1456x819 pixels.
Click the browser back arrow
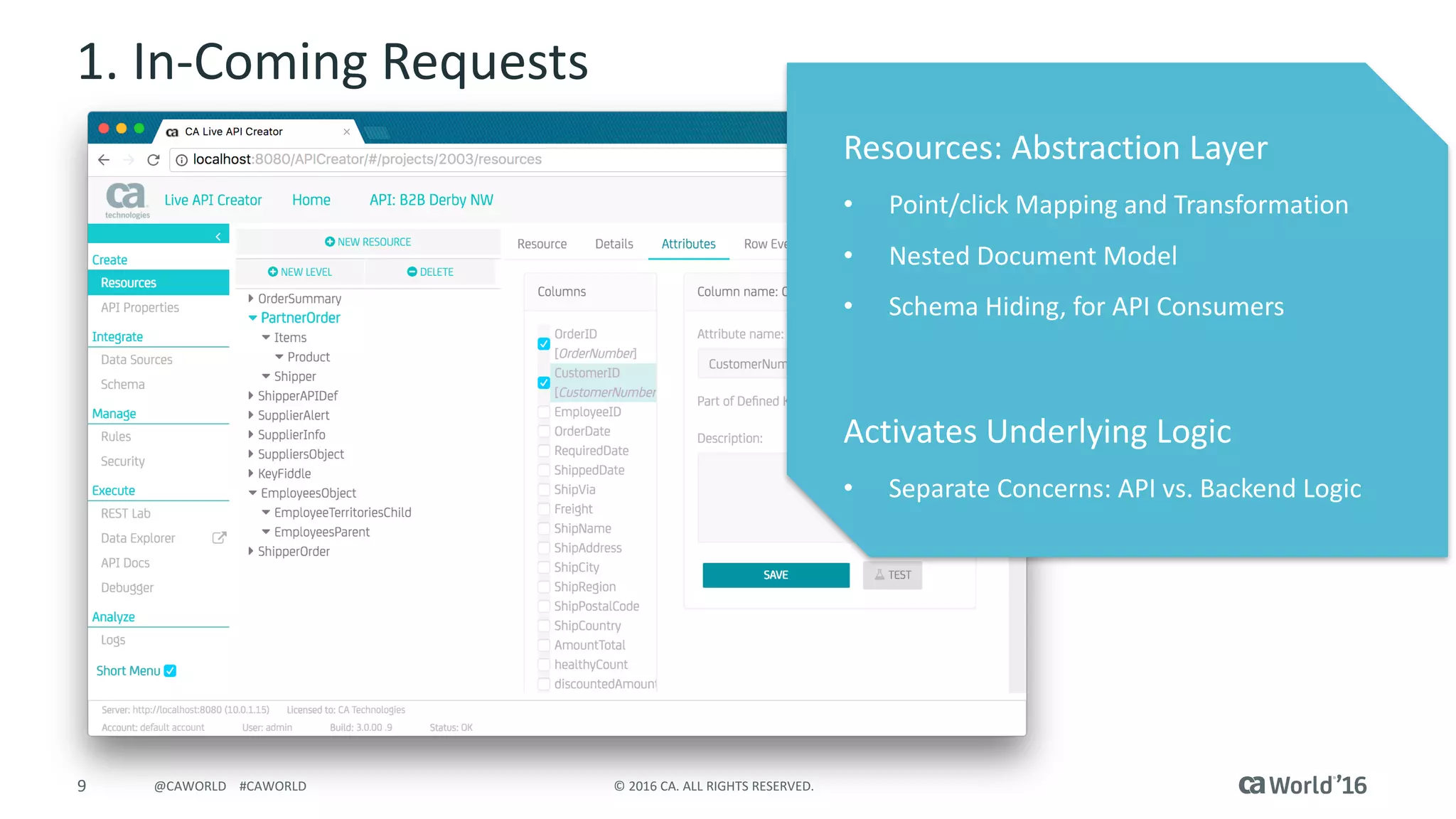104,160
